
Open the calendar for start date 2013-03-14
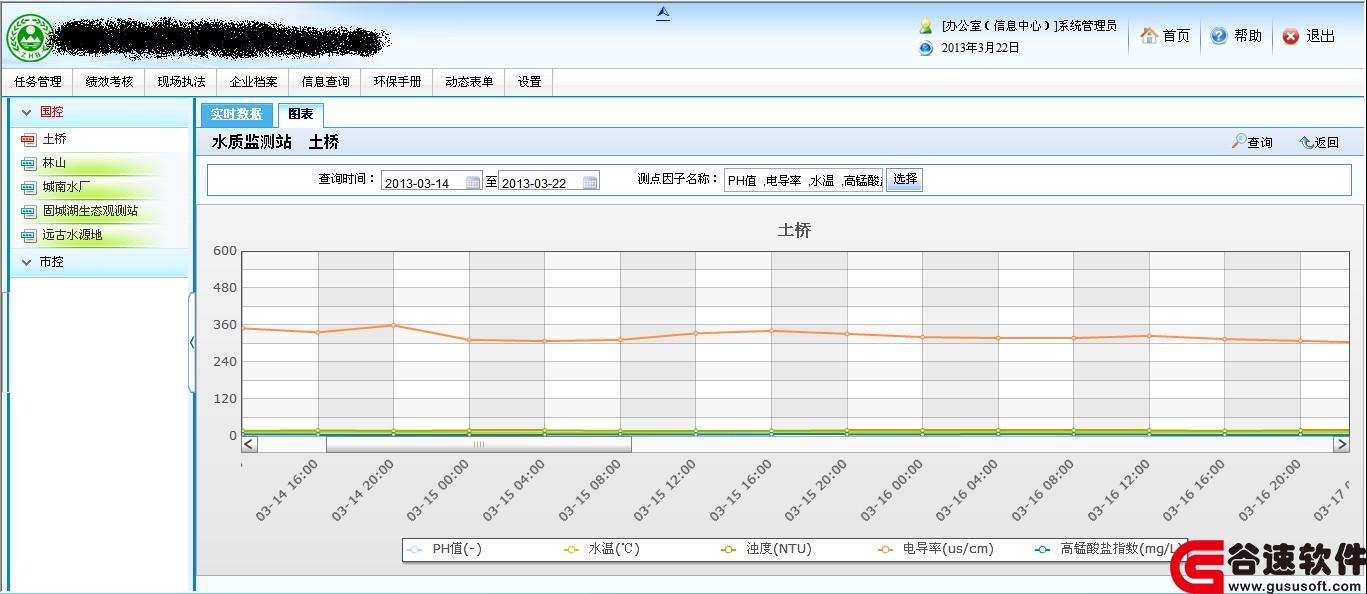pyautogui.click(x=473, y=183)
